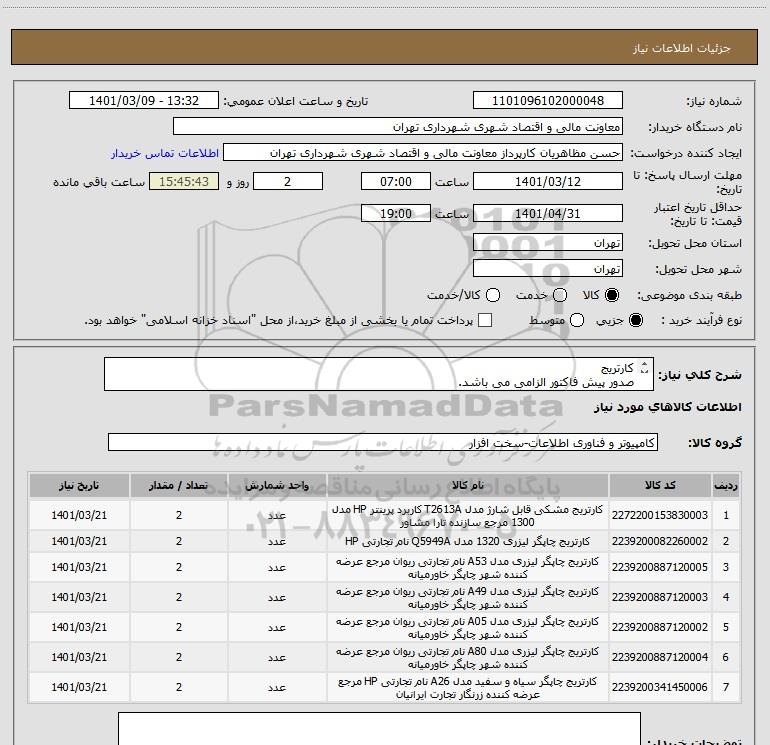The width and height of the screenshot is (770, 745).
Task: Click the request creator field حسن مظاهریان
Action: point(423,153)
